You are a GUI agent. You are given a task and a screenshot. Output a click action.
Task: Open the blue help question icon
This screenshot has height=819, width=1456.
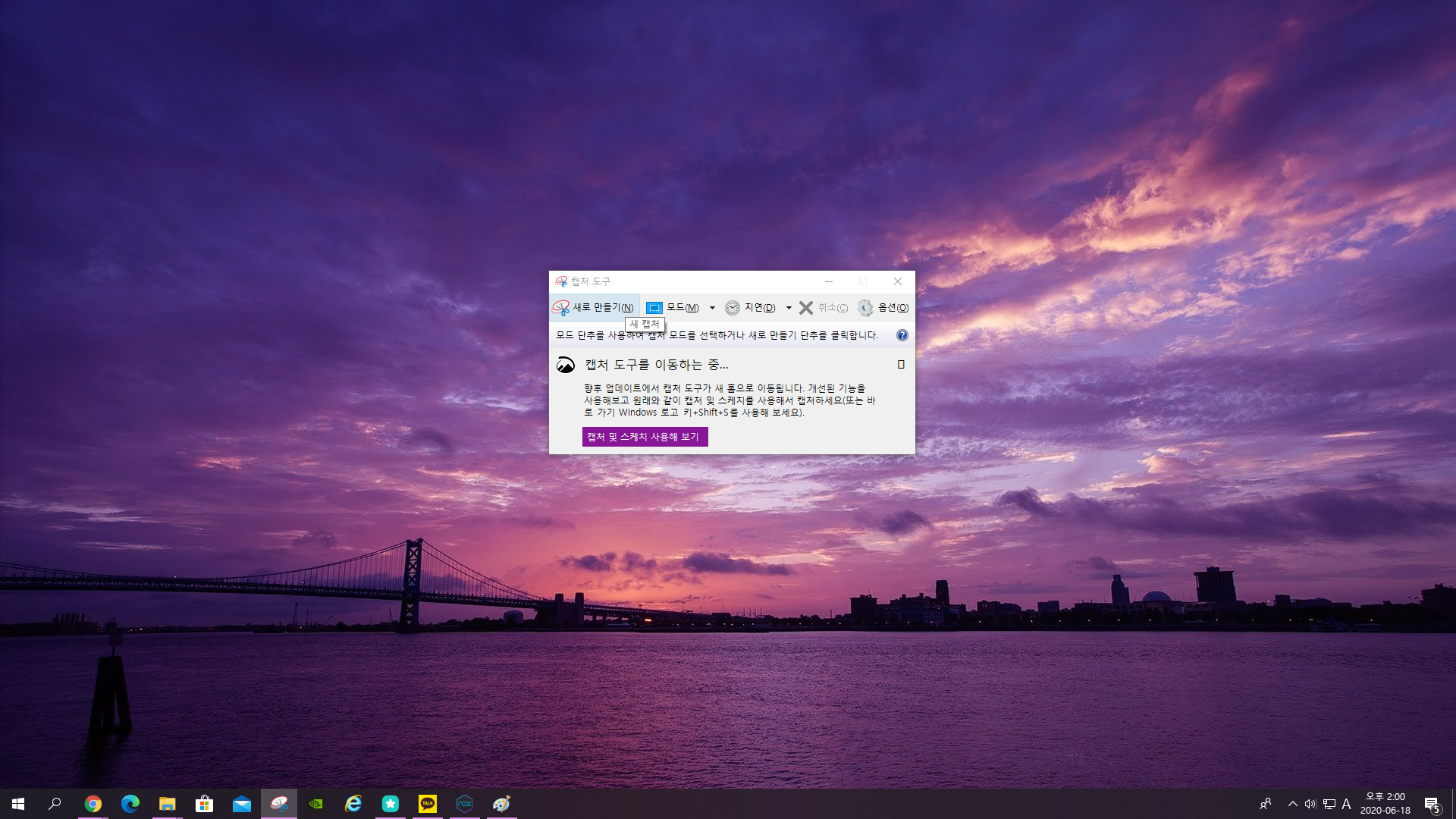902,335
